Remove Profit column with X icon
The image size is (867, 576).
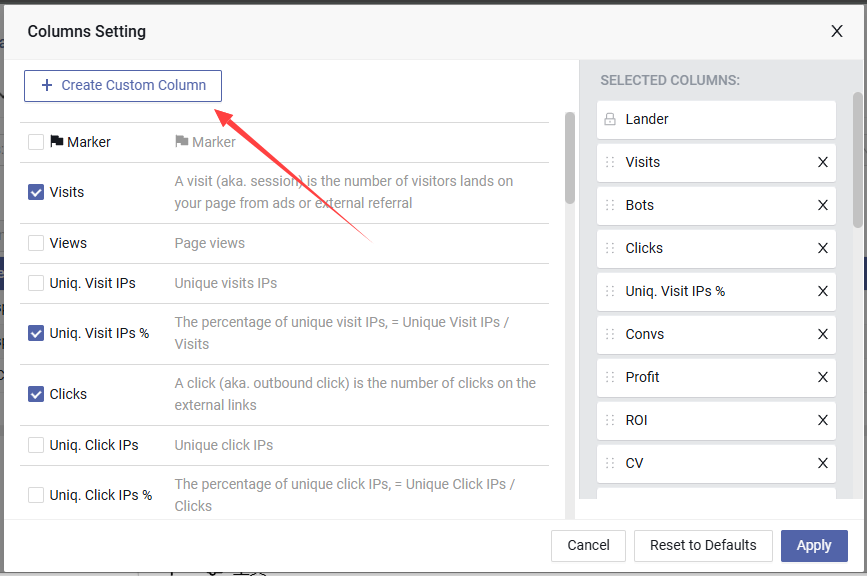pos(823,377)
